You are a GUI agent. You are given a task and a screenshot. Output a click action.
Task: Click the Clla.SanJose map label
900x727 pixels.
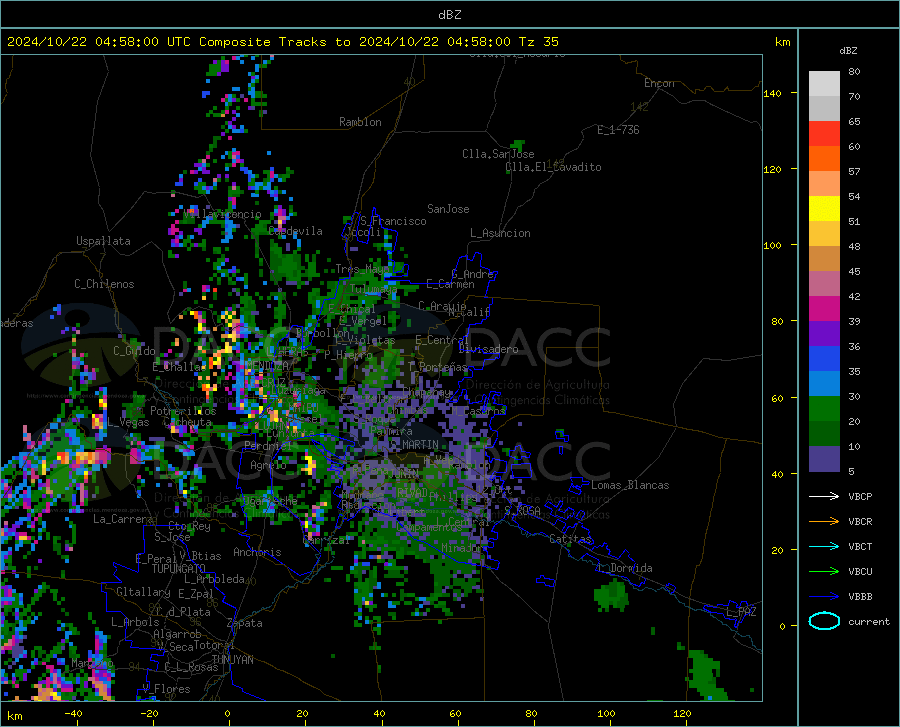[498, 154]
